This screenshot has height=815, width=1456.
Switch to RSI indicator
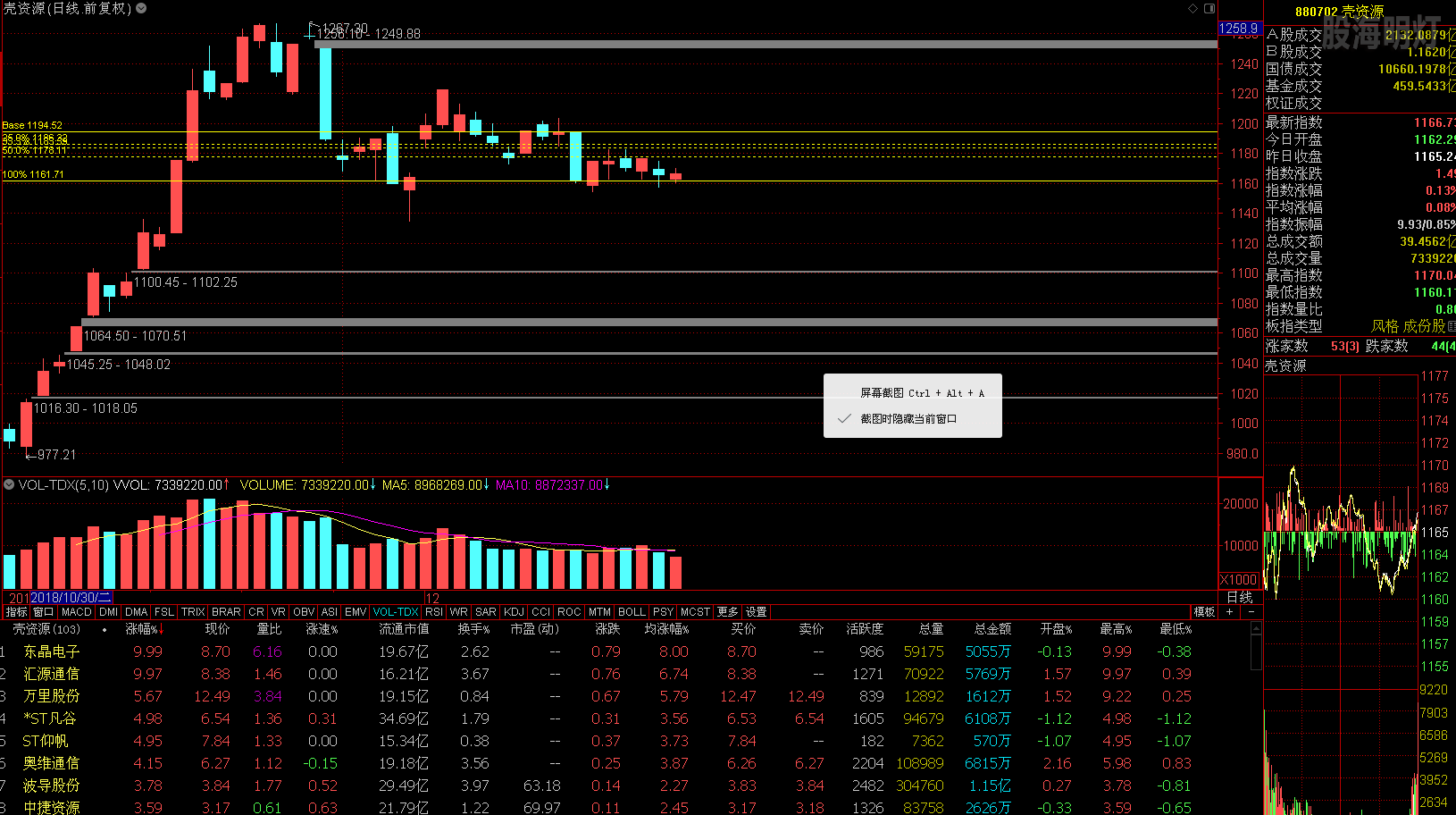pyautogui.click(x=434, y=612)
